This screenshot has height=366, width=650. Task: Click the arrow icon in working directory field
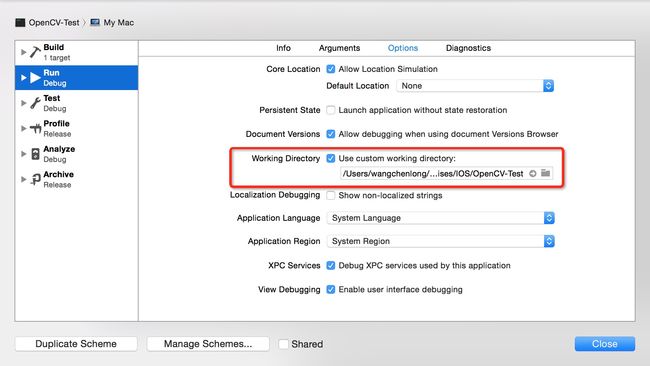click(x=533, y=173)
